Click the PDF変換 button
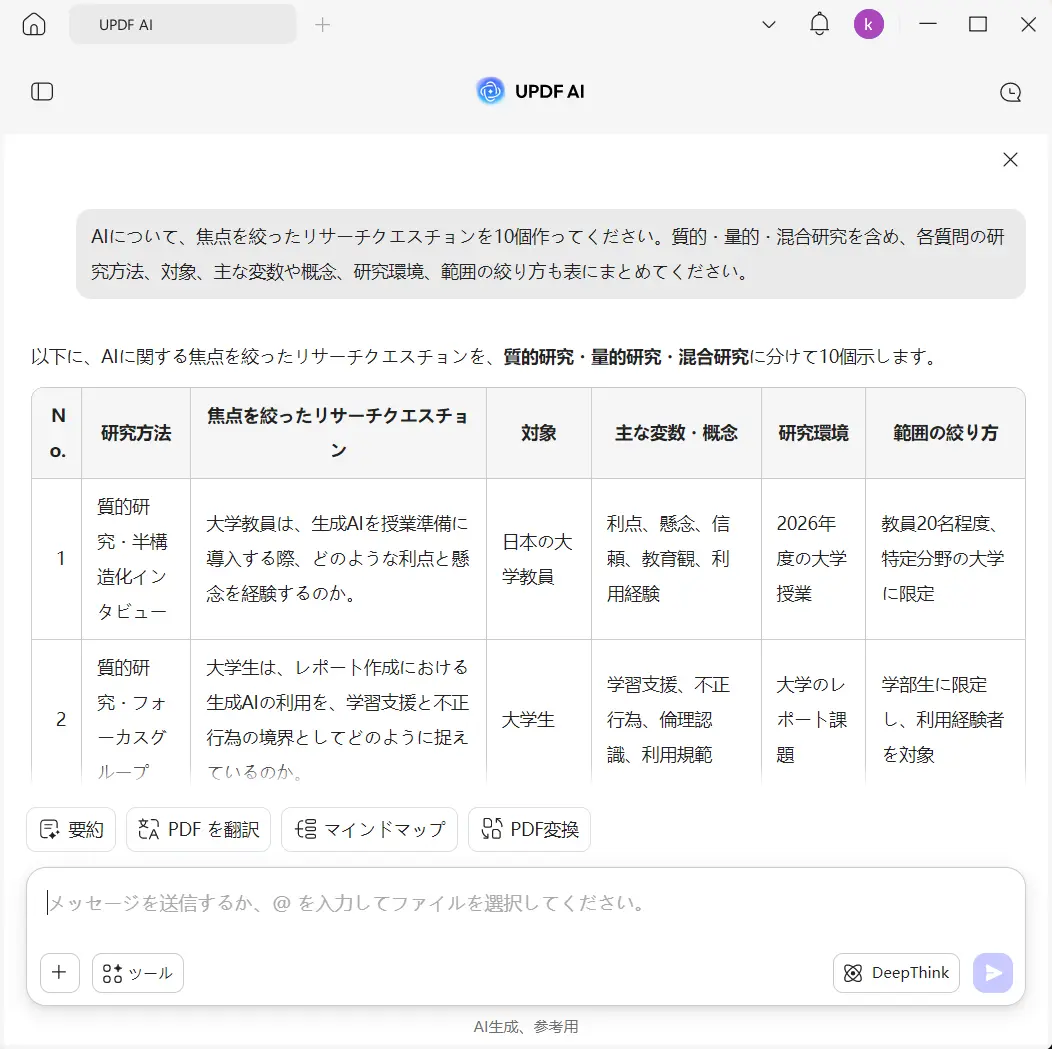The height and width of the screenshot is (1049, 1052). coord(529,830)
